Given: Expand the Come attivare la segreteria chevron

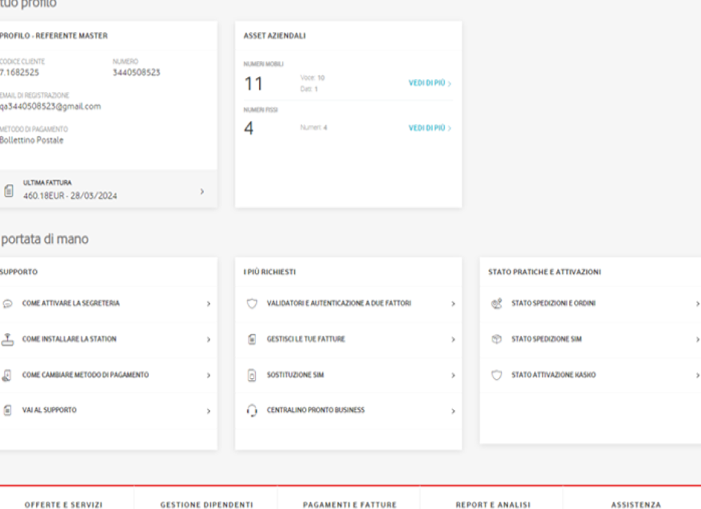Looking at the screenshot, I should click(208, 304).
